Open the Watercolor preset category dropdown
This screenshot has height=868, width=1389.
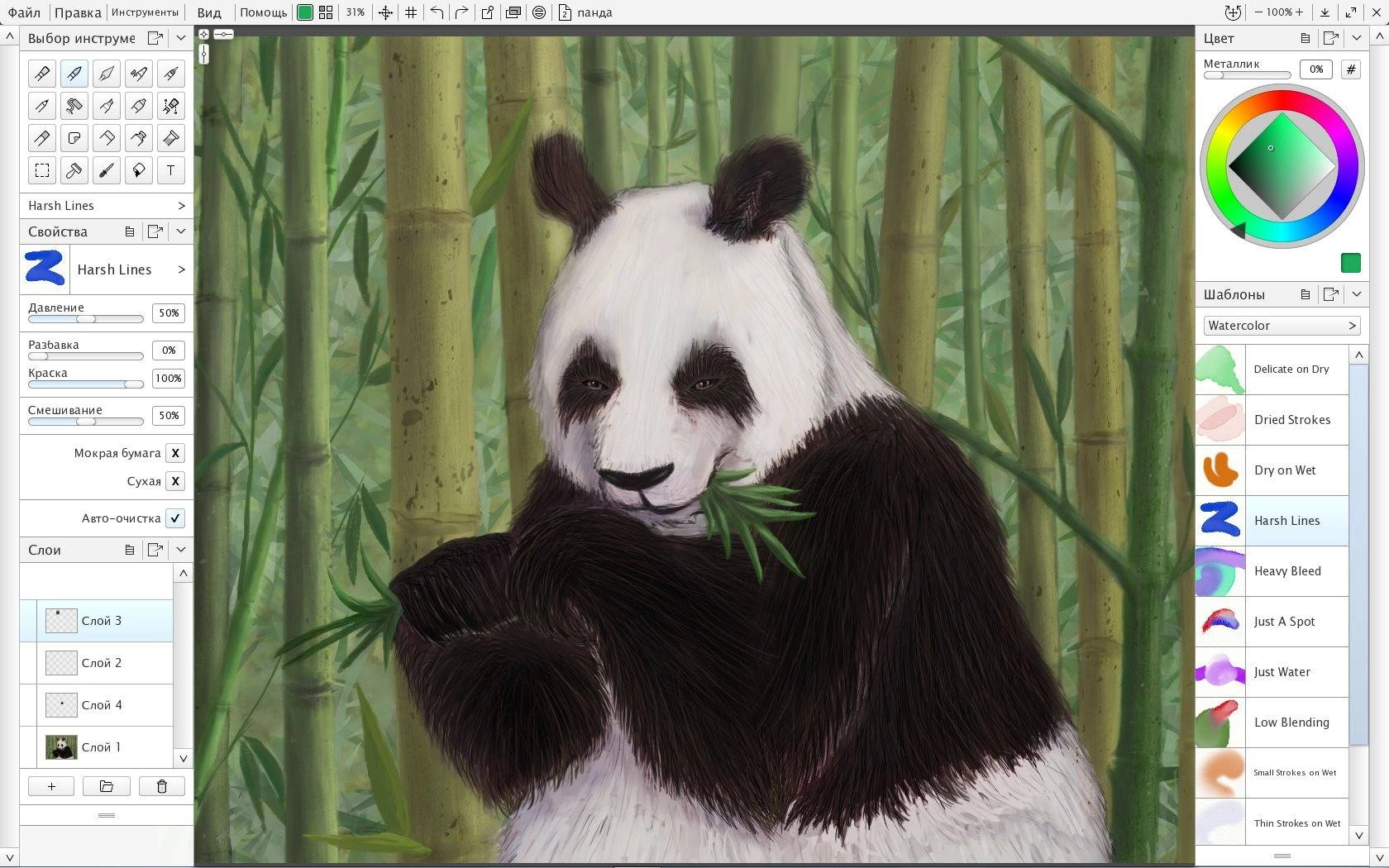[x=1282, y=326]
